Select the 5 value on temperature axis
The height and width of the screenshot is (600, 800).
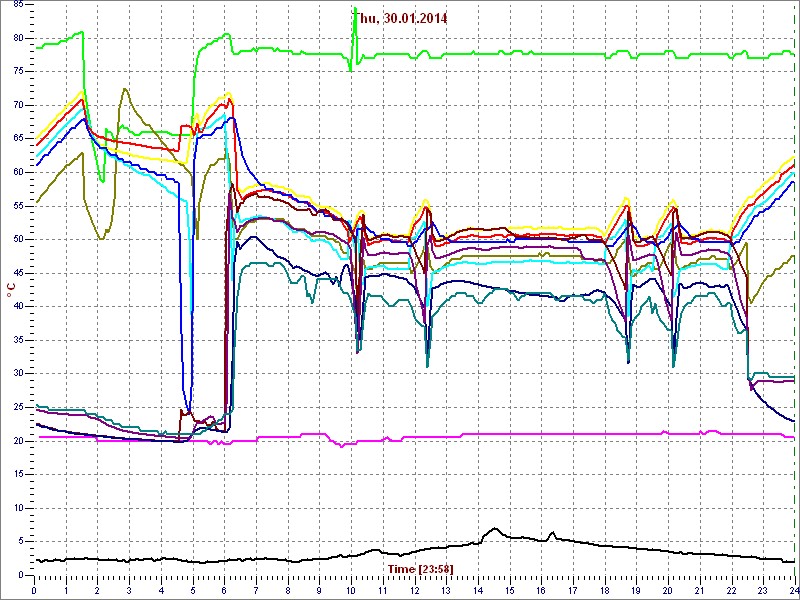pyautogui.click(x=20, y=541)
